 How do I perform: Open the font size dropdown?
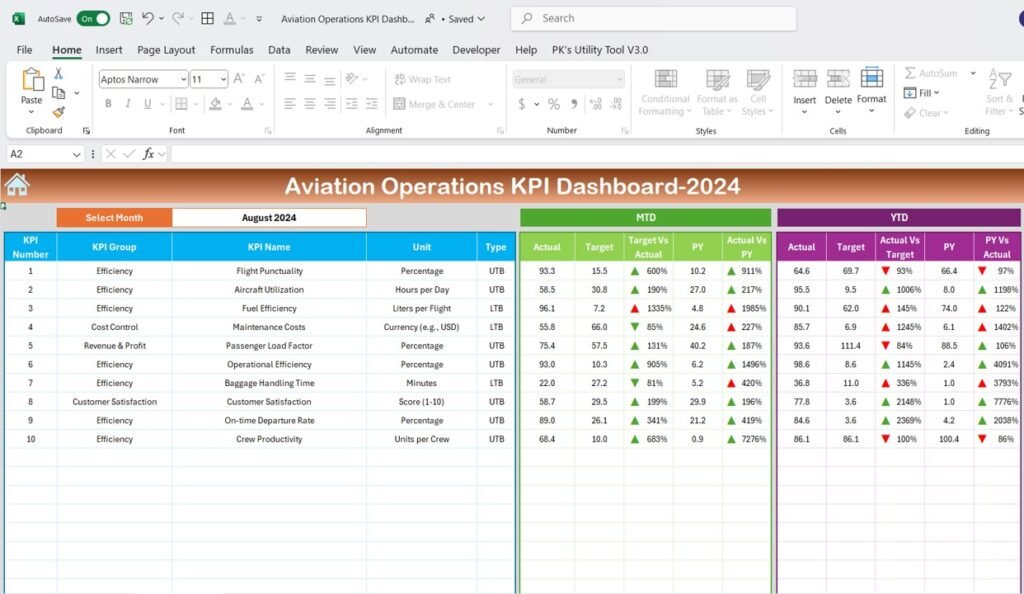click(224, 78)
